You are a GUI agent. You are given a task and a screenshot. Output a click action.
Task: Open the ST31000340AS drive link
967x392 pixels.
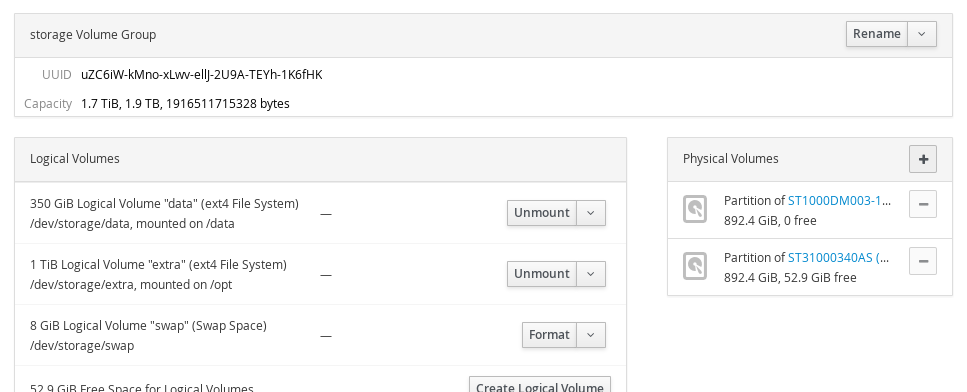point(839,257)
